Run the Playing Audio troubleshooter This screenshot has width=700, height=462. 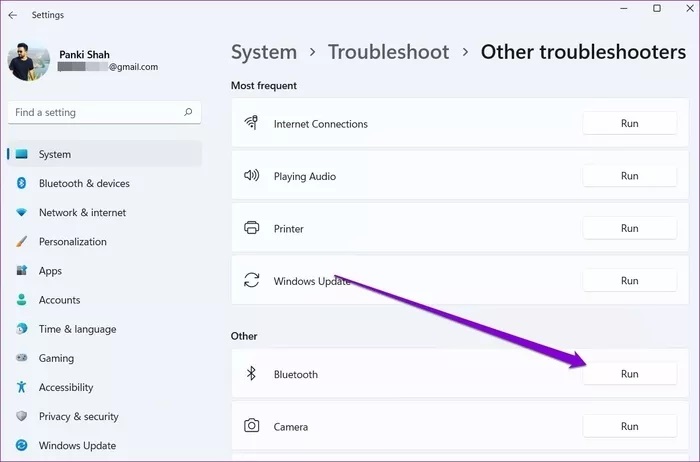629,176
